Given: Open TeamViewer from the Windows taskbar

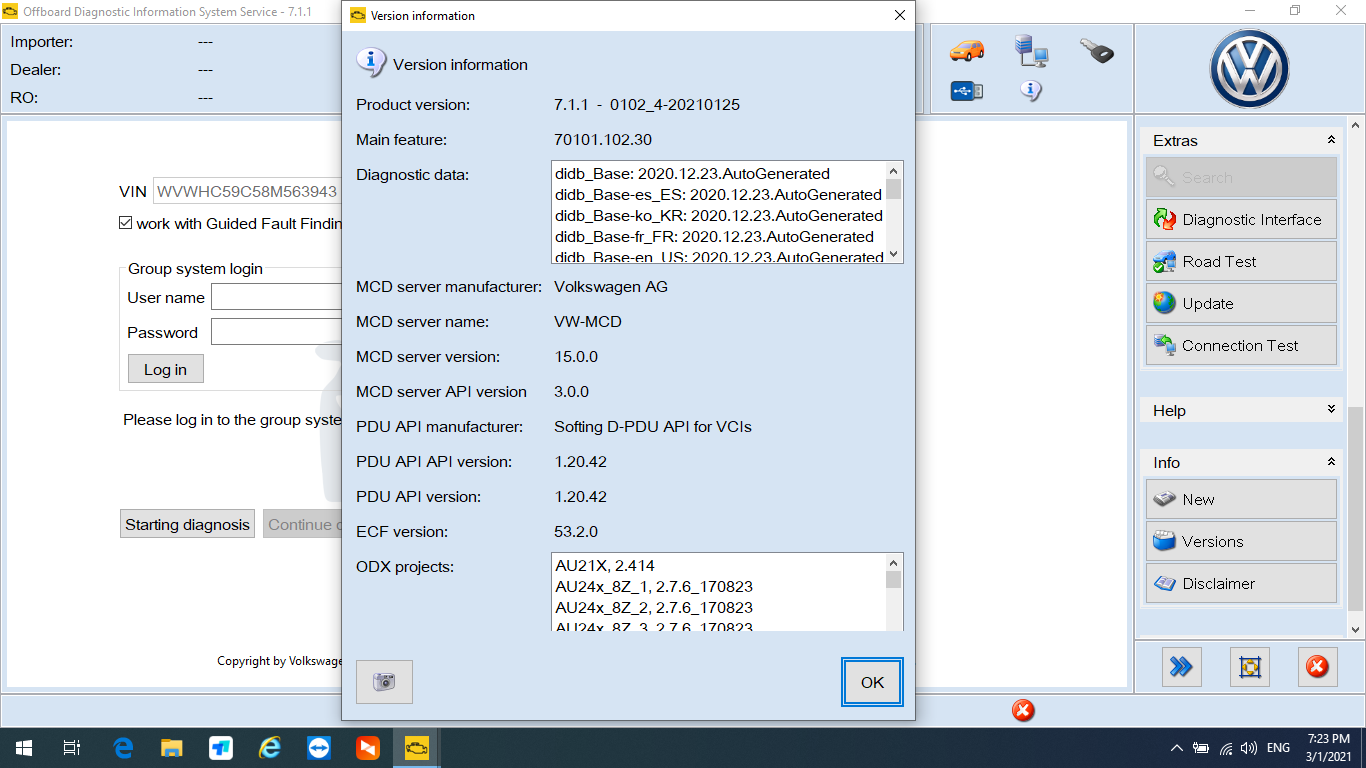Looking at the screenshot, I should [319, 748].
